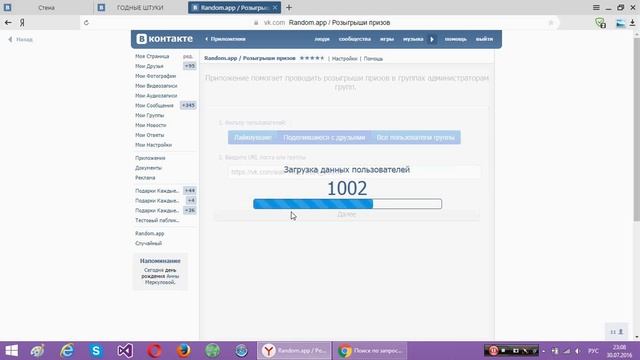Open Visual Studio from taskbar
This screenshot has height=360, width=640.
point(125,351)
